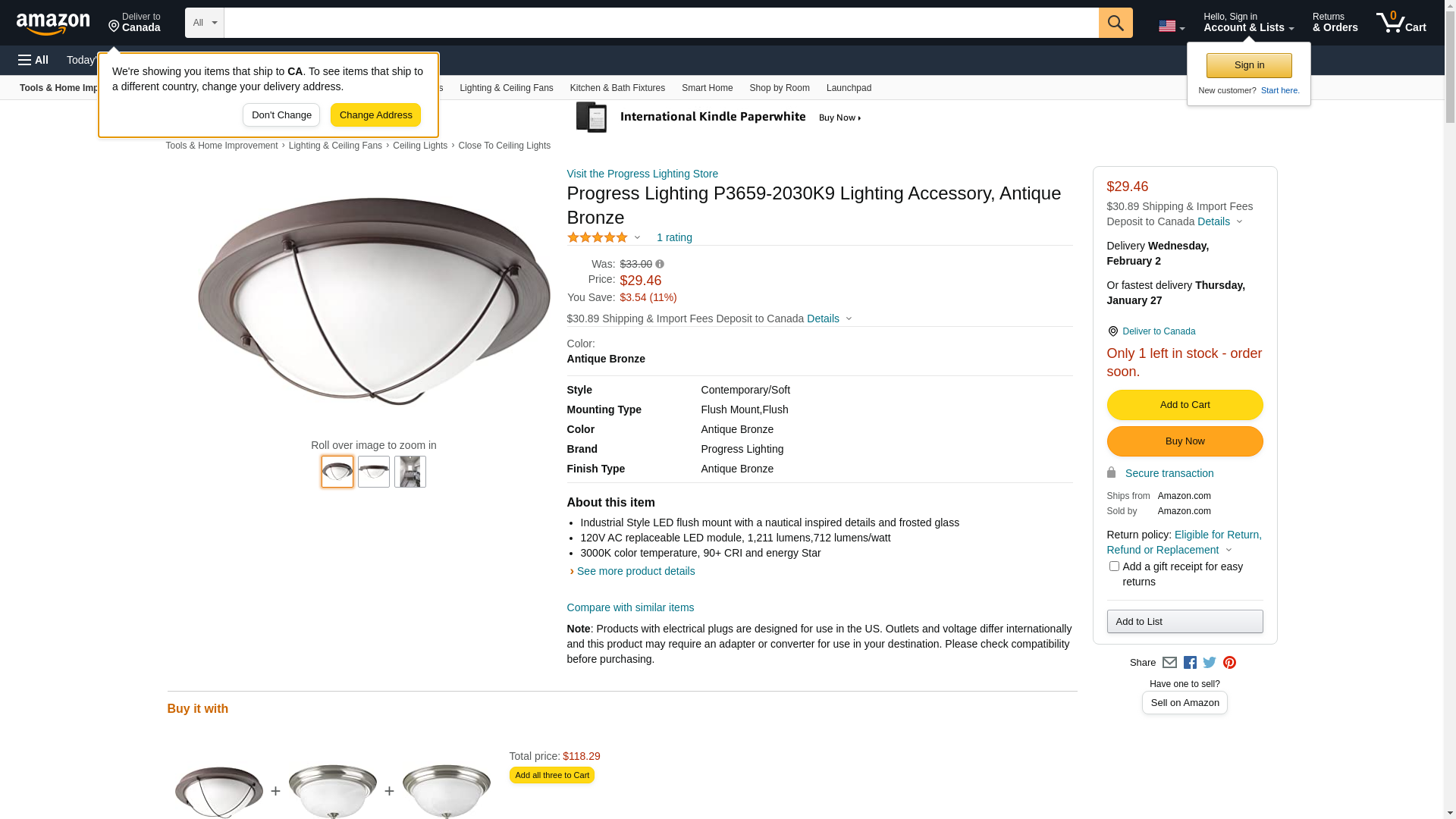Share the product via email icon
This screenshot has width=1456, height=819.
pyautogui.click(x=1169, y=663)
